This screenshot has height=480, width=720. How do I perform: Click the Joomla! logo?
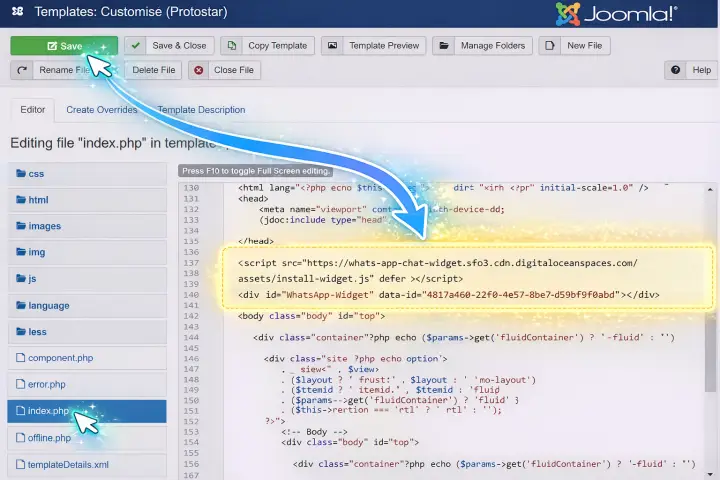pos(617,14)
